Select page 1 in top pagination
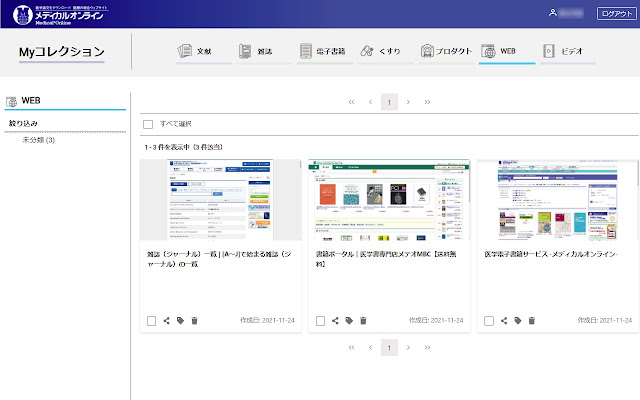Viewport: 640px width, 400px height. pyautogui.click(x=389, y=102)
